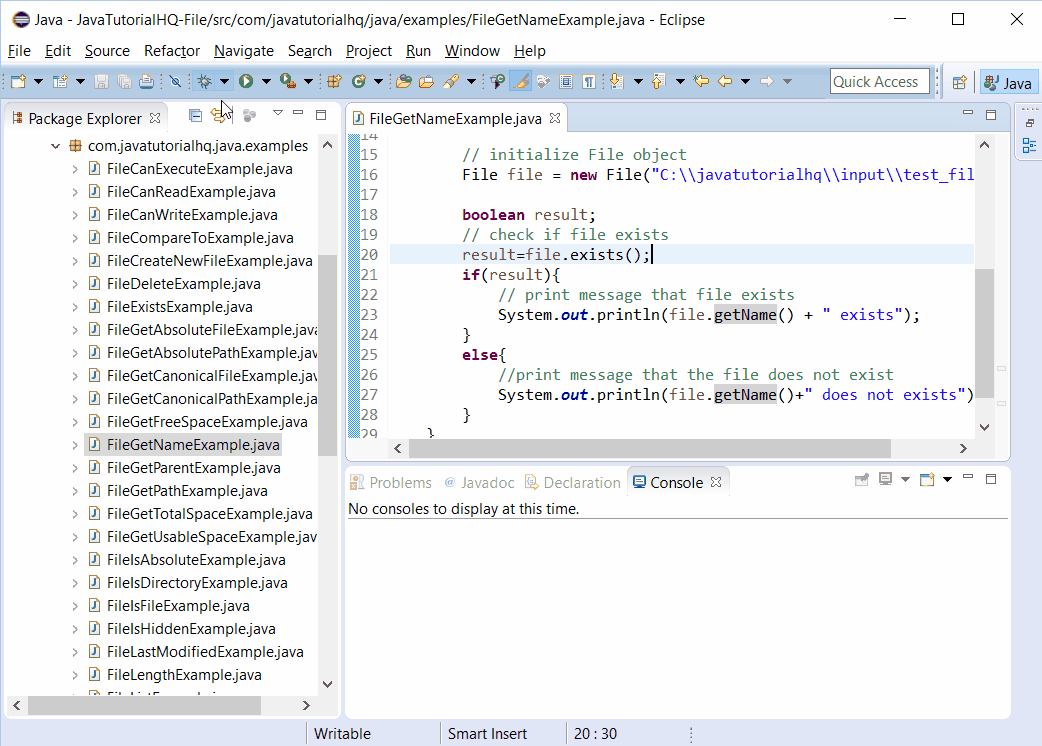1042x746 pixels.
Task: Expand the FileExistsExample.java tree item
Action: pyautogui.click(x=77, y=306)
